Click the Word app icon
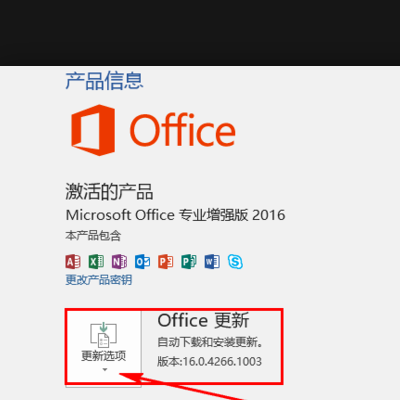This screenshot has height=400, width=400. pyautogui.click(x=212, y=262)
